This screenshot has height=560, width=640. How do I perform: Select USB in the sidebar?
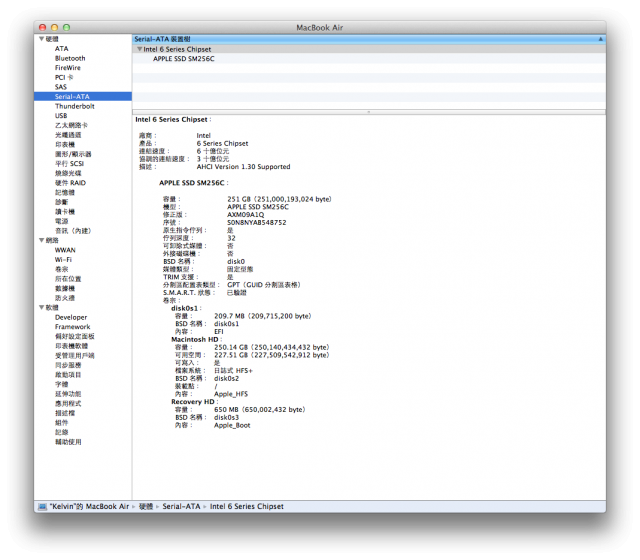(x=61, y=116)
